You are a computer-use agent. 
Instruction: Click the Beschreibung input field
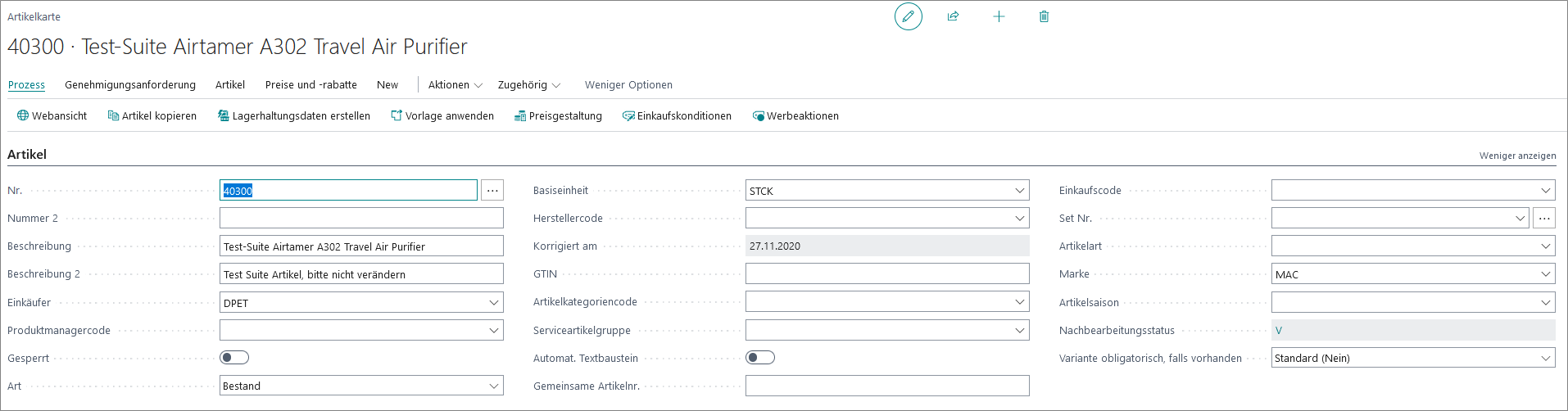pyautogui.click(x=361, y=246)
